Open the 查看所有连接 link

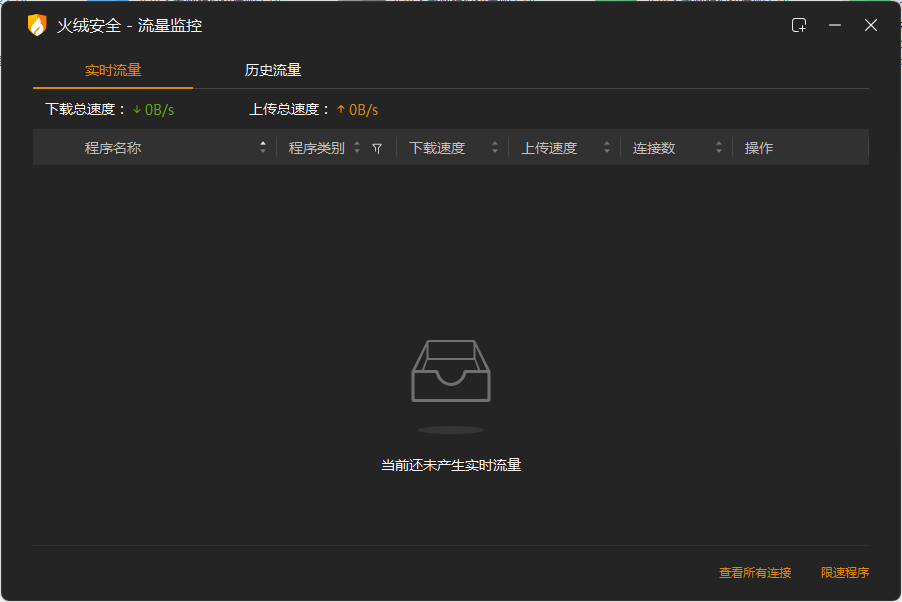click(x=755, y=573)
